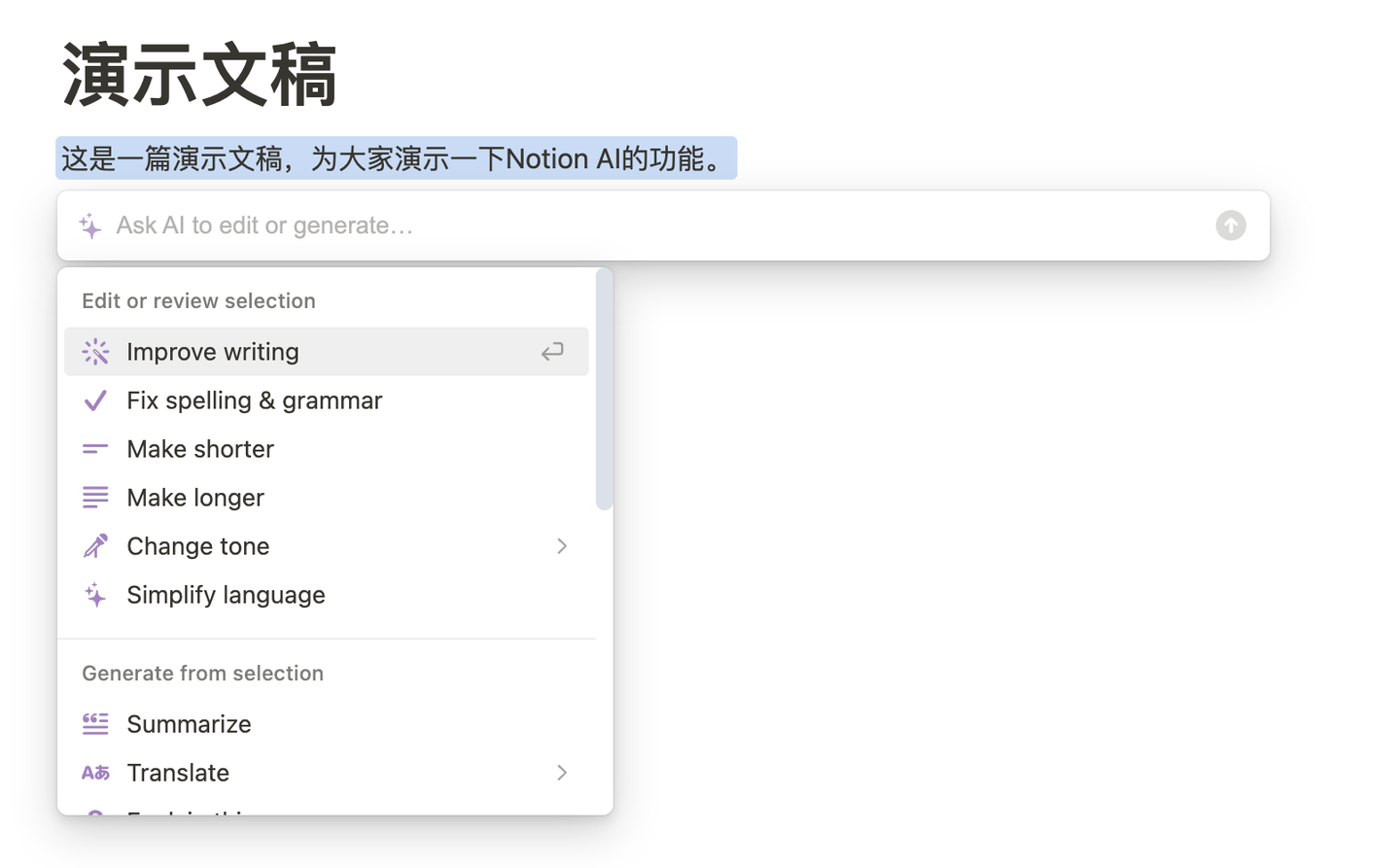Open the Translate option
The image size is (1400, 868).
[x=327, y=773]
